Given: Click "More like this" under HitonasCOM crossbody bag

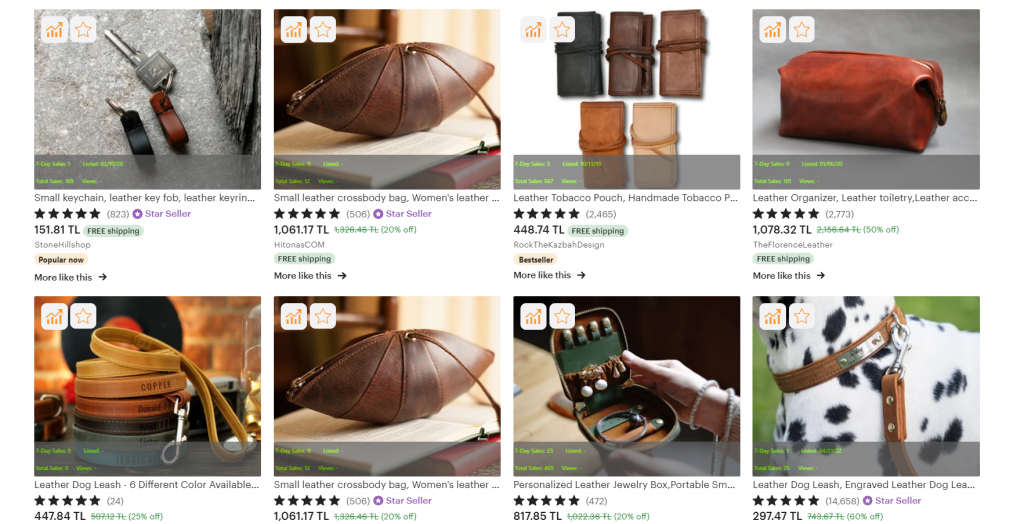Looking at the screenshot, I should tap(310, 276).
